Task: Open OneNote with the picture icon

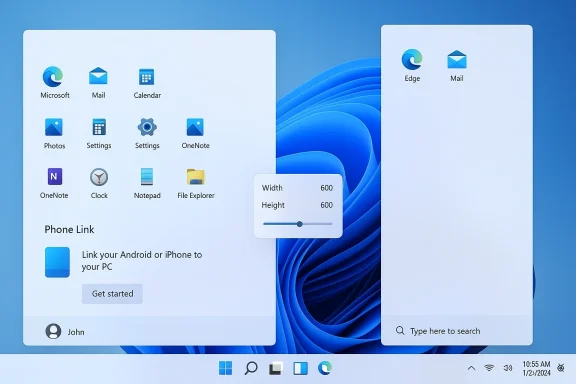Action: (195, 133)
